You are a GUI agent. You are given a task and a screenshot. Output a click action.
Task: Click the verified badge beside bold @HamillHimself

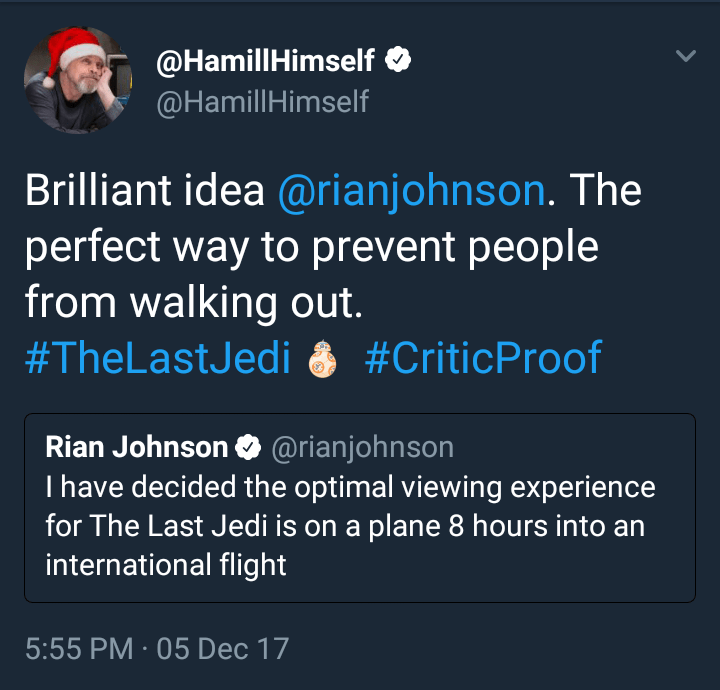[398, 62]
